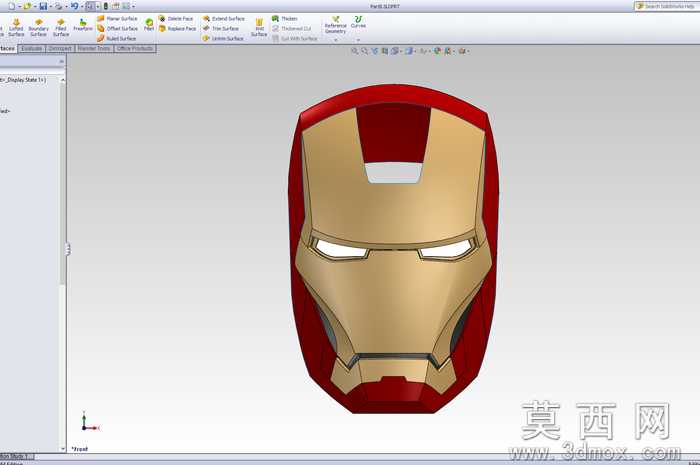Image resolution: width=700 pixels, height=465 pixels.
Task: Select the Cut With Surface tool
Action: pos(295,38)
